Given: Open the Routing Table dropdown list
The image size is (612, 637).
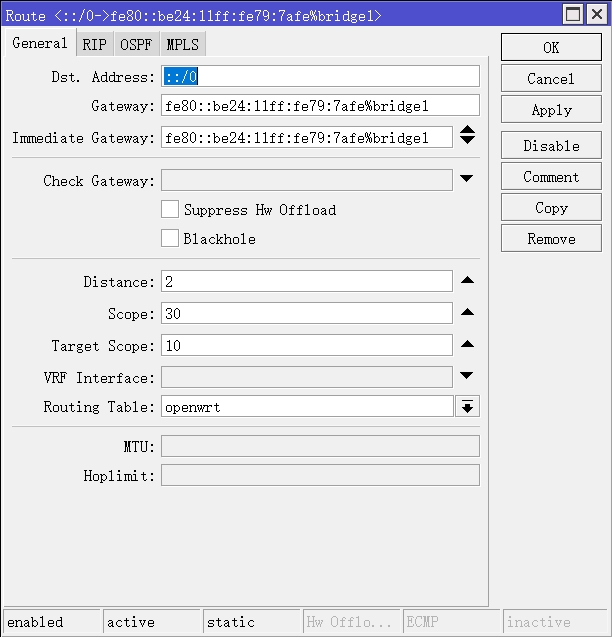Looking at the screenshot, I should point(467,406).
